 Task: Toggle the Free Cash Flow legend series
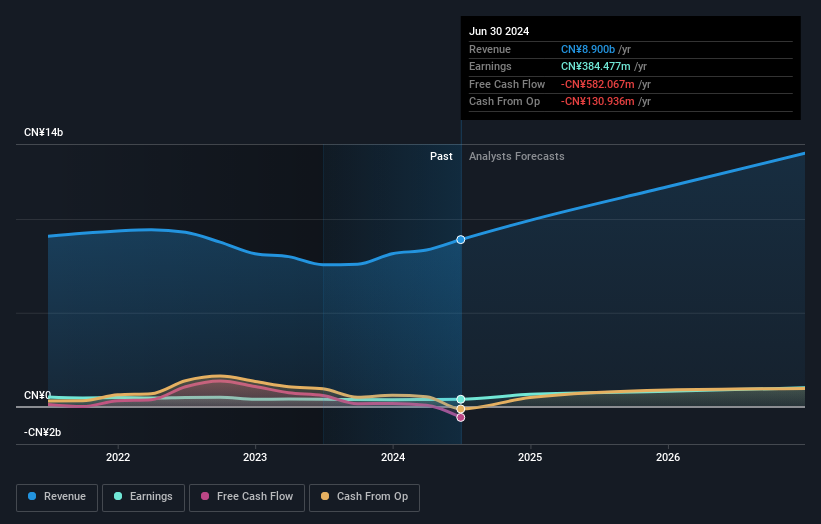[247, 497]
